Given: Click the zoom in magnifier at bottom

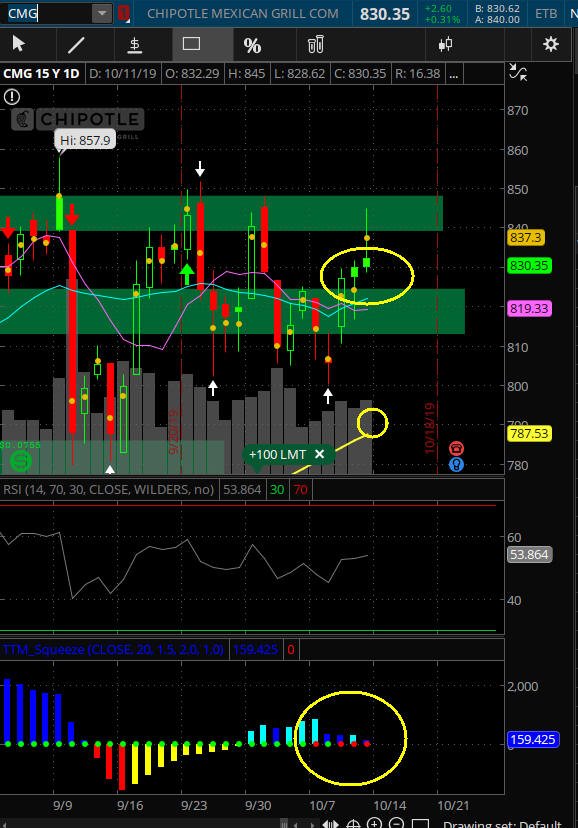Looking at the screenshot, I should point(374,823).
